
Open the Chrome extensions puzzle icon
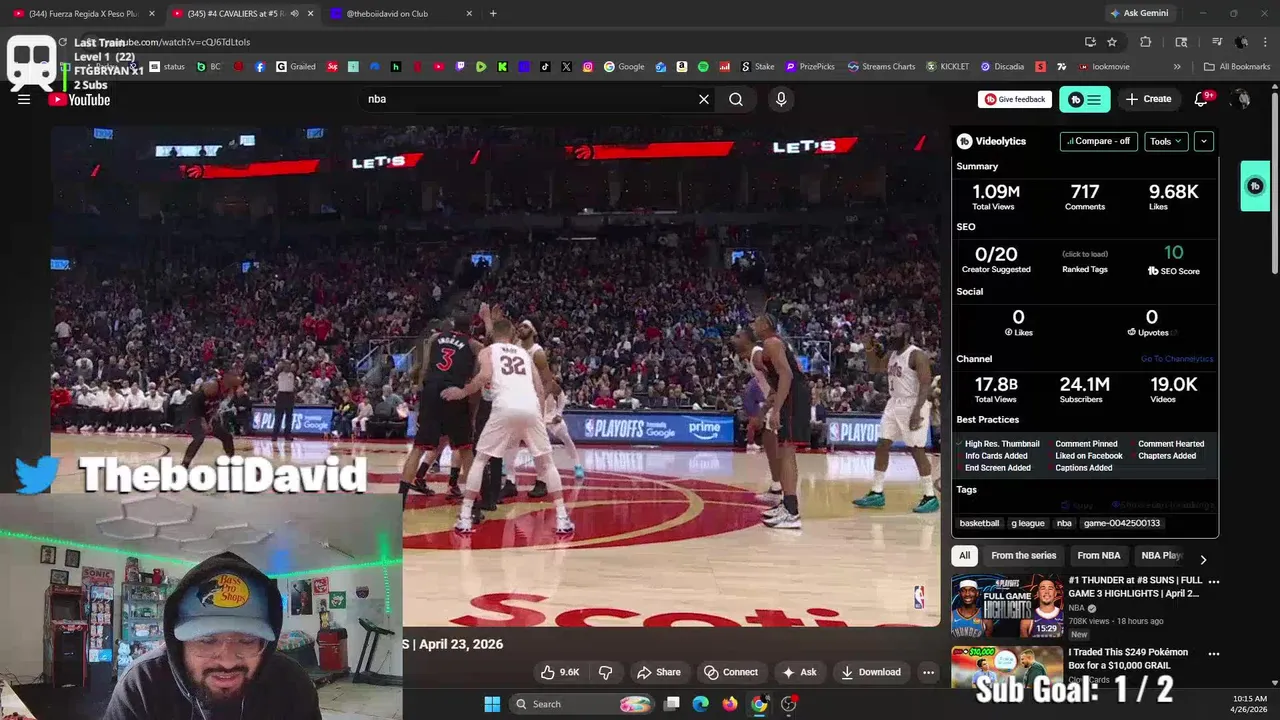coord(1146,42)
